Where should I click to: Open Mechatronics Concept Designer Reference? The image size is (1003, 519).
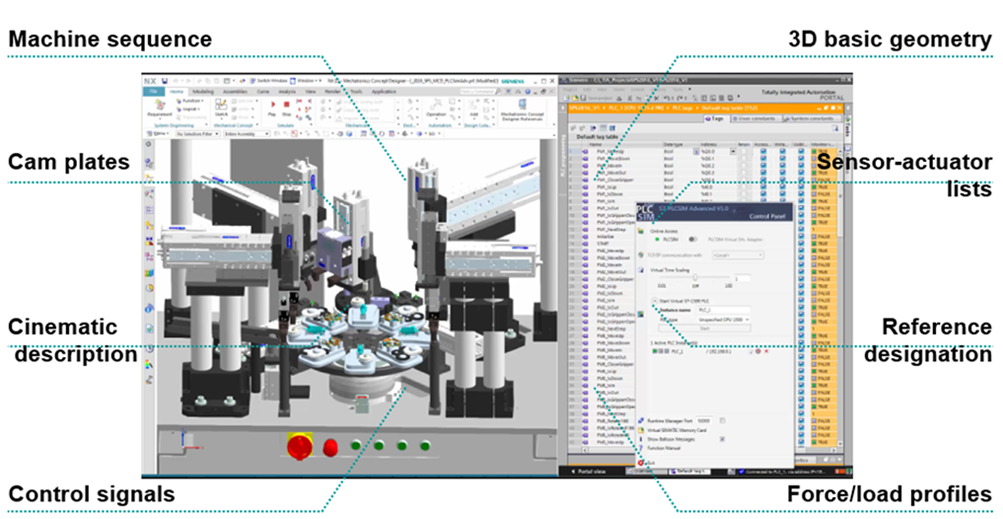pyautogui.click(x=523, y=107)
